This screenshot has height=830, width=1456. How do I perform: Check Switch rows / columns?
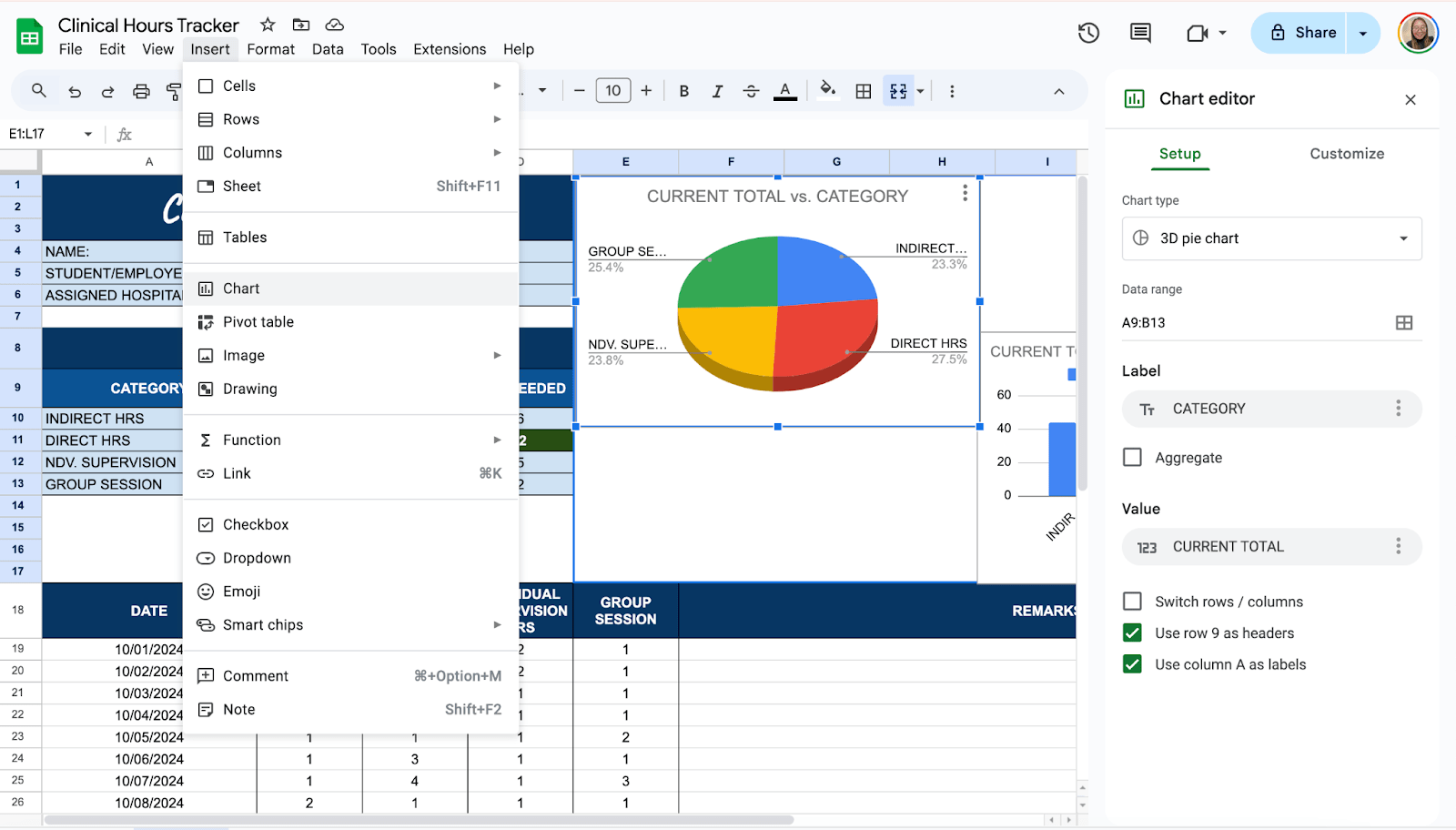click(1132, 602)
